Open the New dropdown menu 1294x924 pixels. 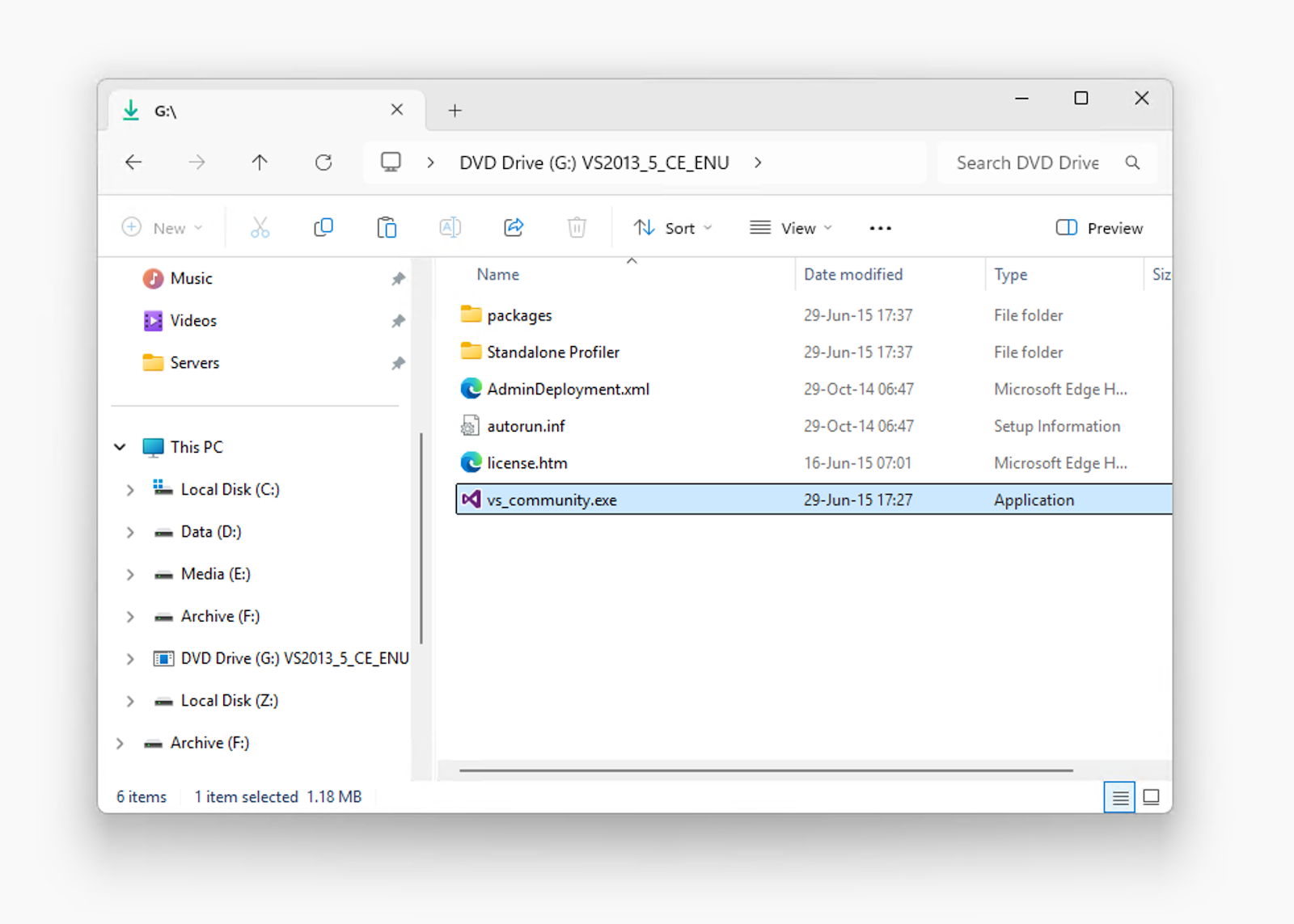[x=162, y=228]
